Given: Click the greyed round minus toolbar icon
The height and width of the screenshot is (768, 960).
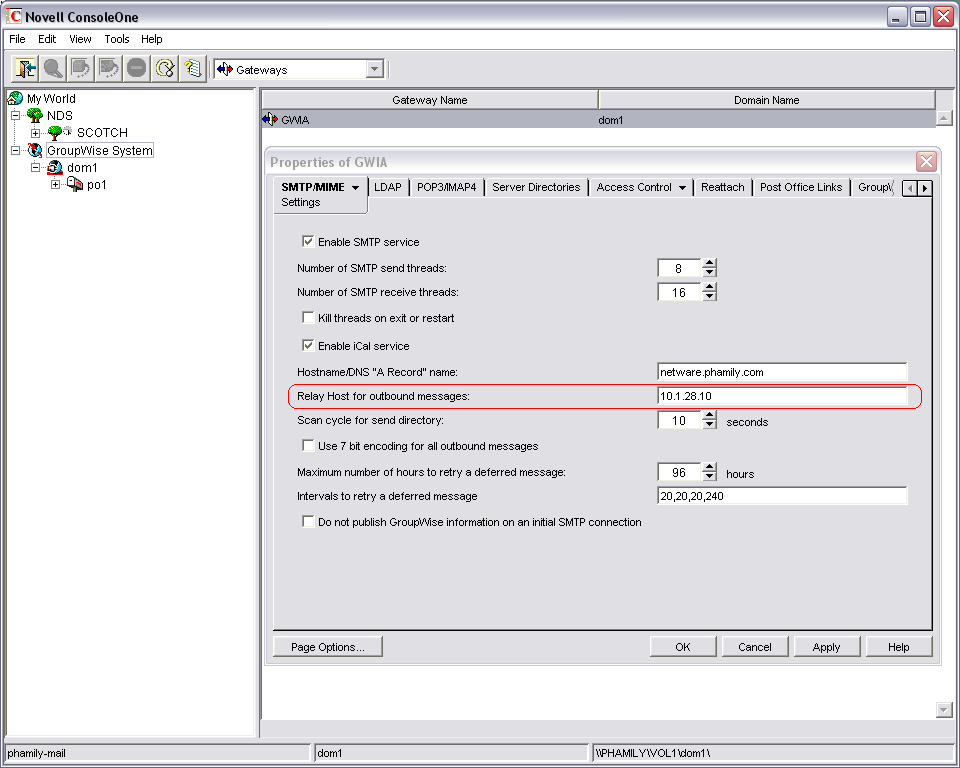Looking at the screenshot, I should (x=137, y=69).
